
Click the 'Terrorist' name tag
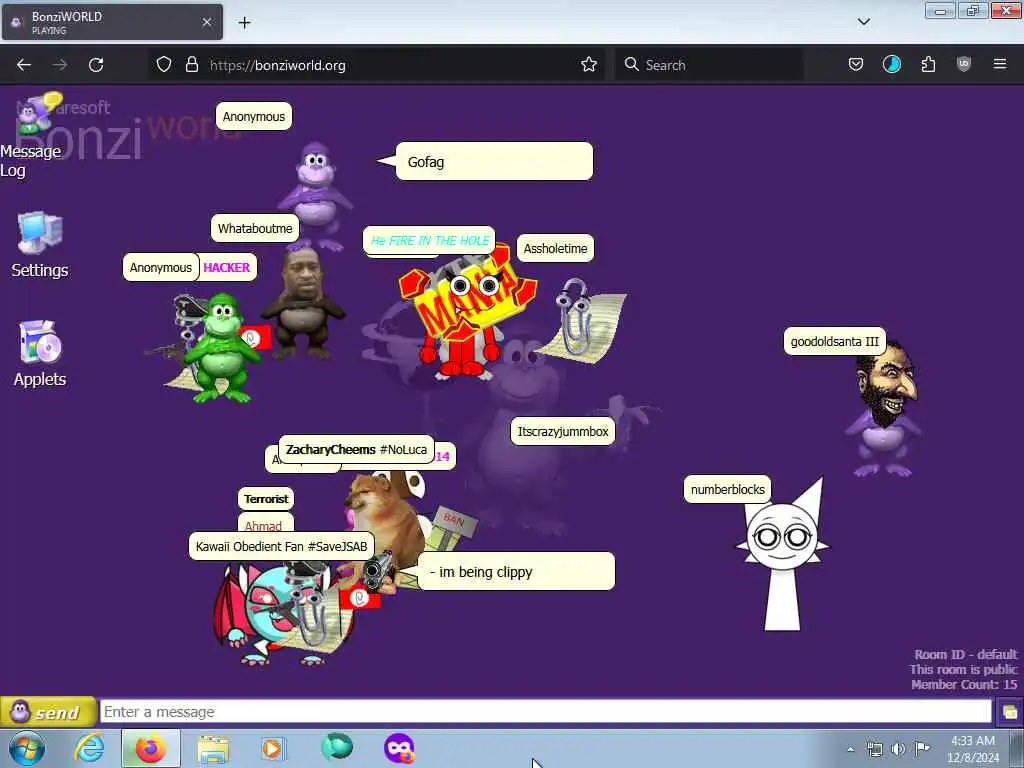pyautogui.click(x=266, y=499)
